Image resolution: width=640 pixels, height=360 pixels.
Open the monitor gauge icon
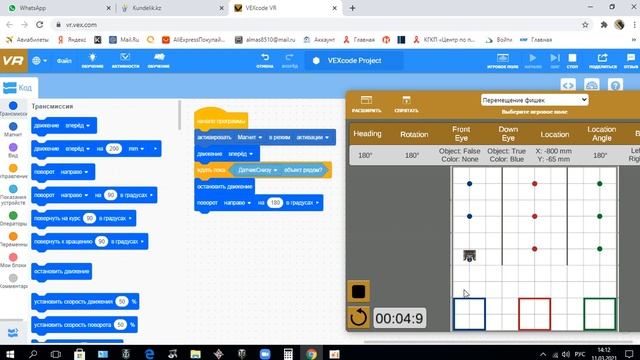pos(592,86)
